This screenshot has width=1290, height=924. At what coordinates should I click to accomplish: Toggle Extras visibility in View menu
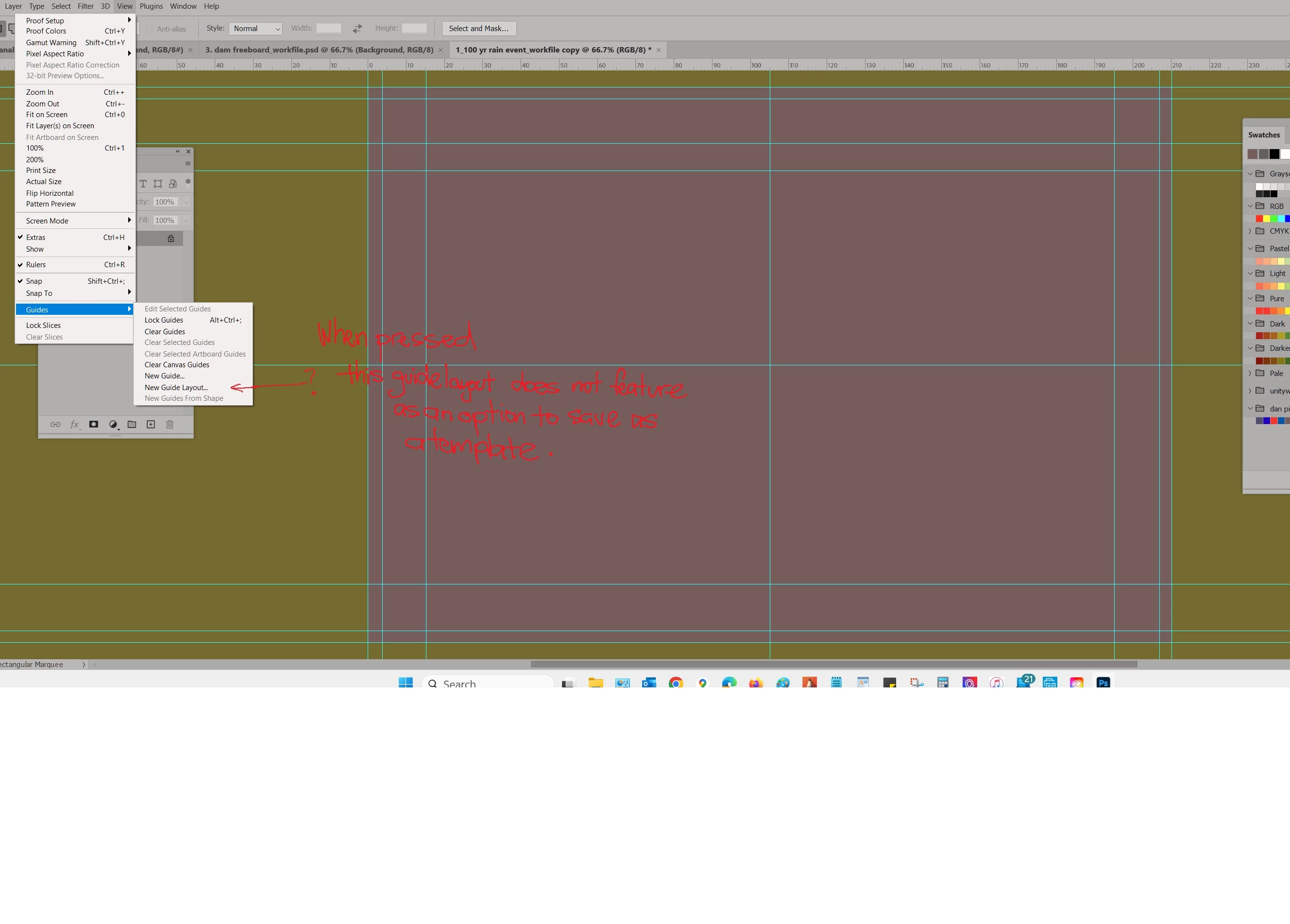click(35, 237)
